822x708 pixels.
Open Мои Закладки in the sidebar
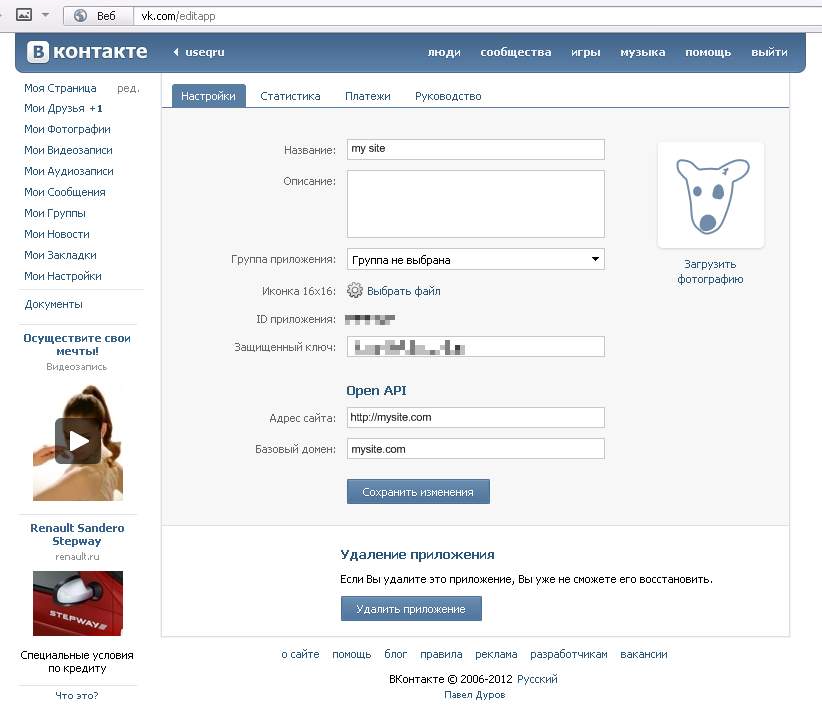coord(60,255)
